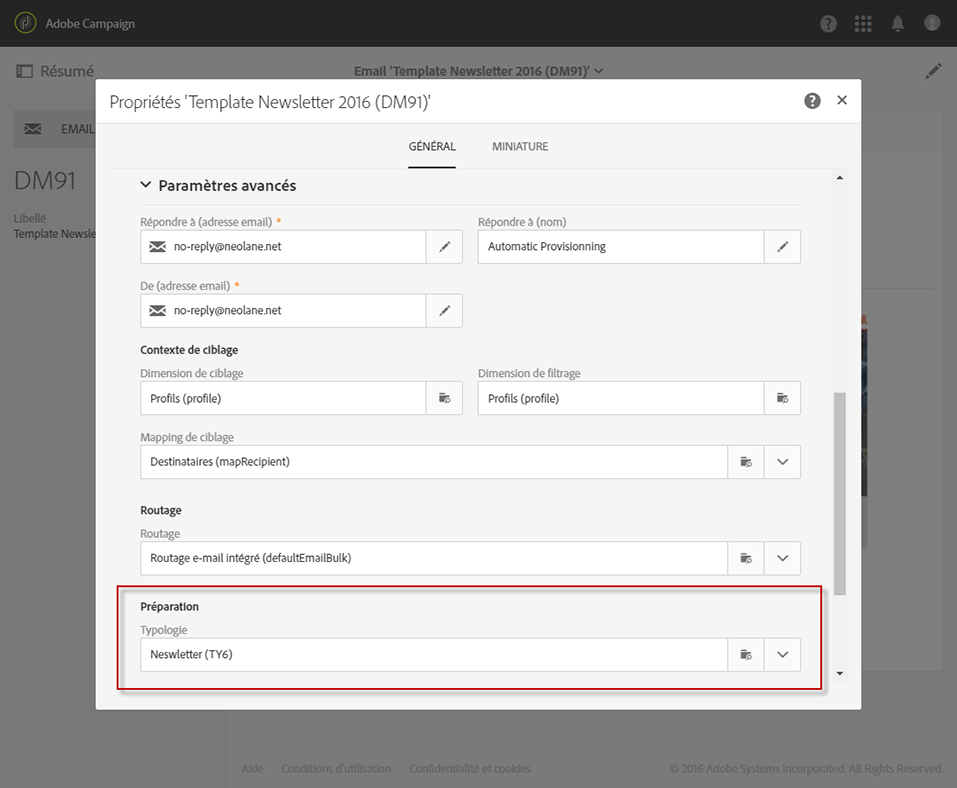Screen dimensions: 957x788
Task: Open the help icon in top bar
Action: tap(828, 24)
